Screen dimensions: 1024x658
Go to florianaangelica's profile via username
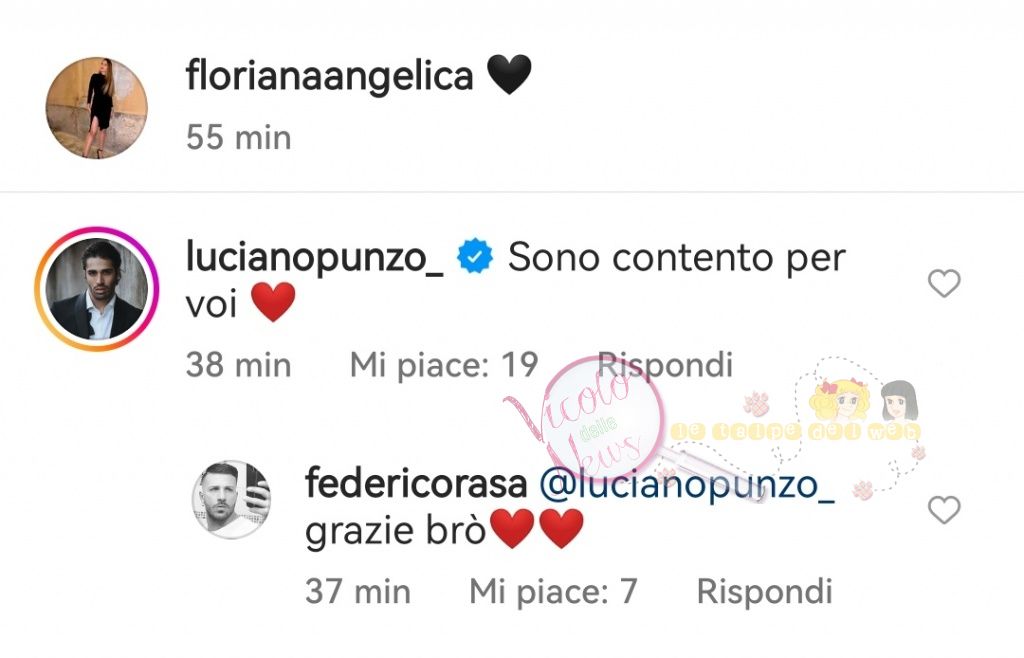click(329, 76)
